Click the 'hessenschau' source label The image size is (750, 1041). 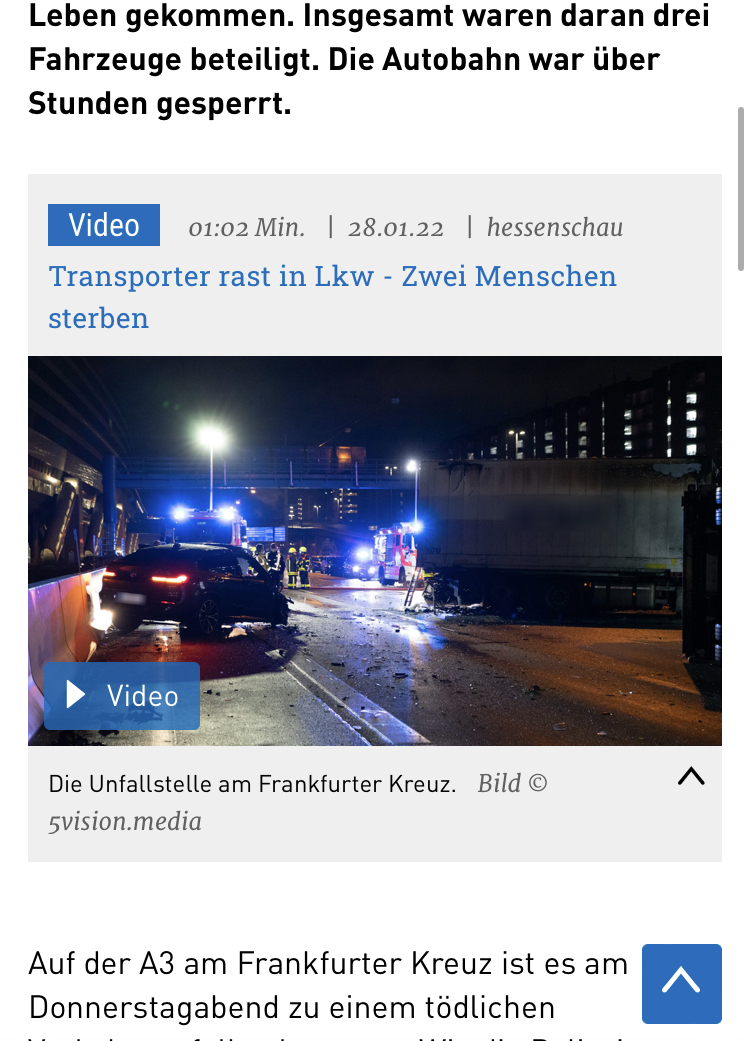tap(555, 227)
